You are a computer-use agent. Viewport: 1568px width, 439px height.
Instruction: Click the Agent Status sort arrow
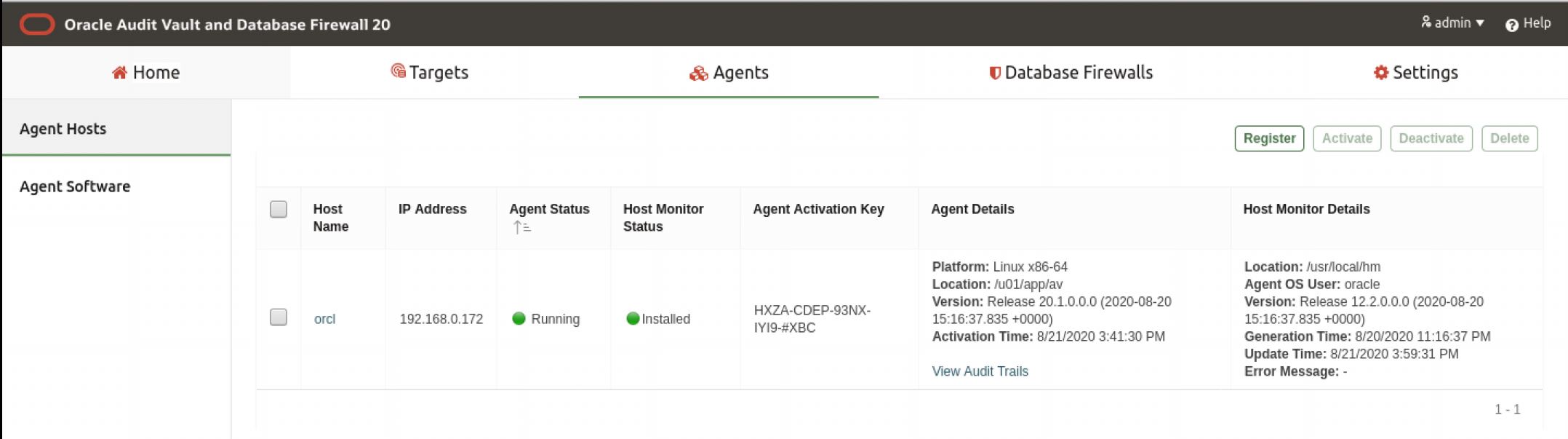pos(521,227)
